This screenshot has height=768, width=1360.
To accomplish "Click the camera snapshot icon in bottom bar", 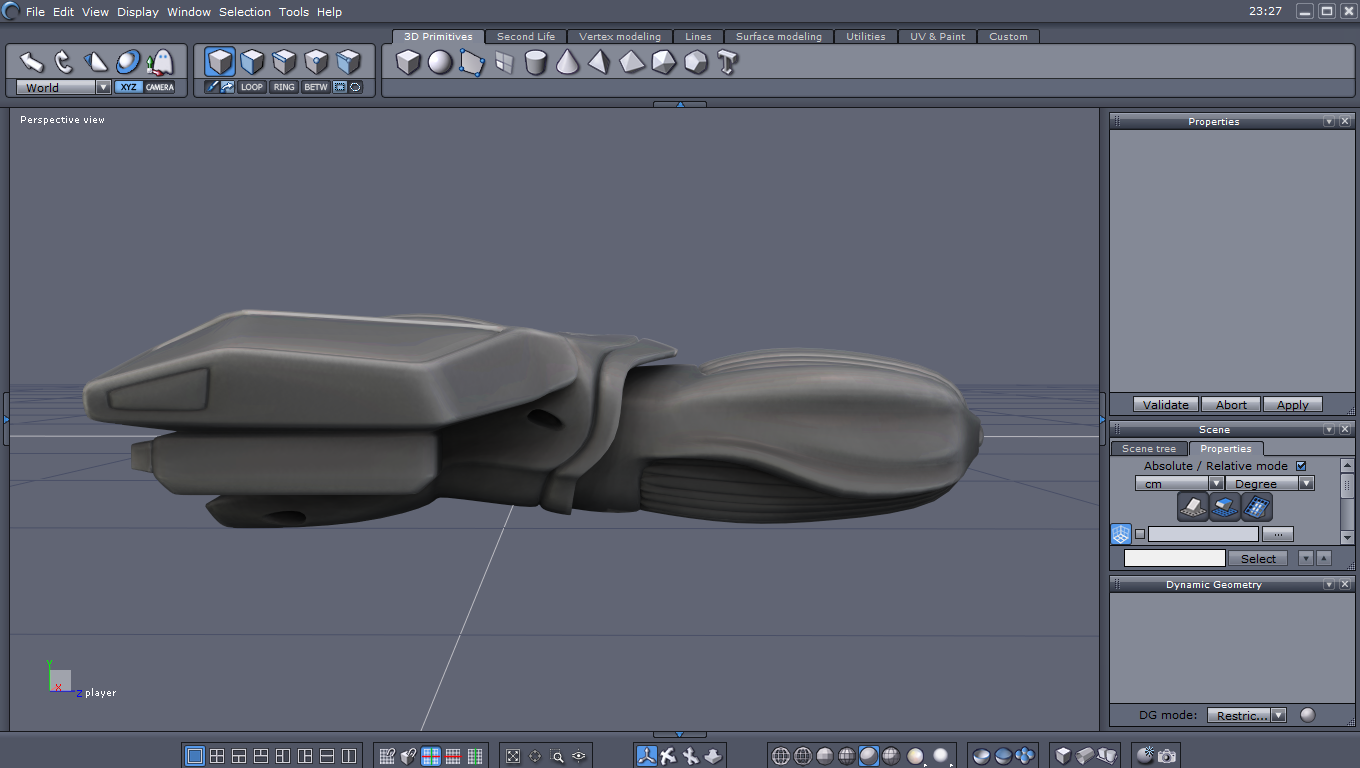I will [x=1167, y=756].
